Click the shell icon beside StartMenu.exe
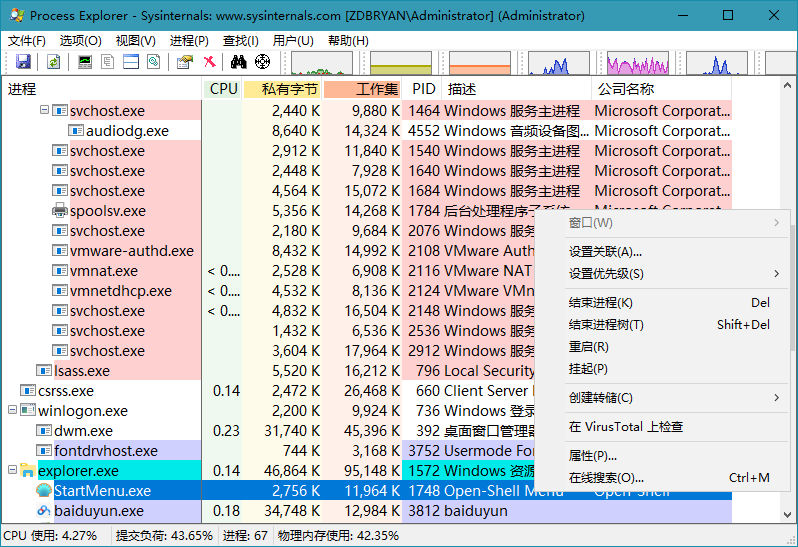798x547 pixels. point(44,491)
